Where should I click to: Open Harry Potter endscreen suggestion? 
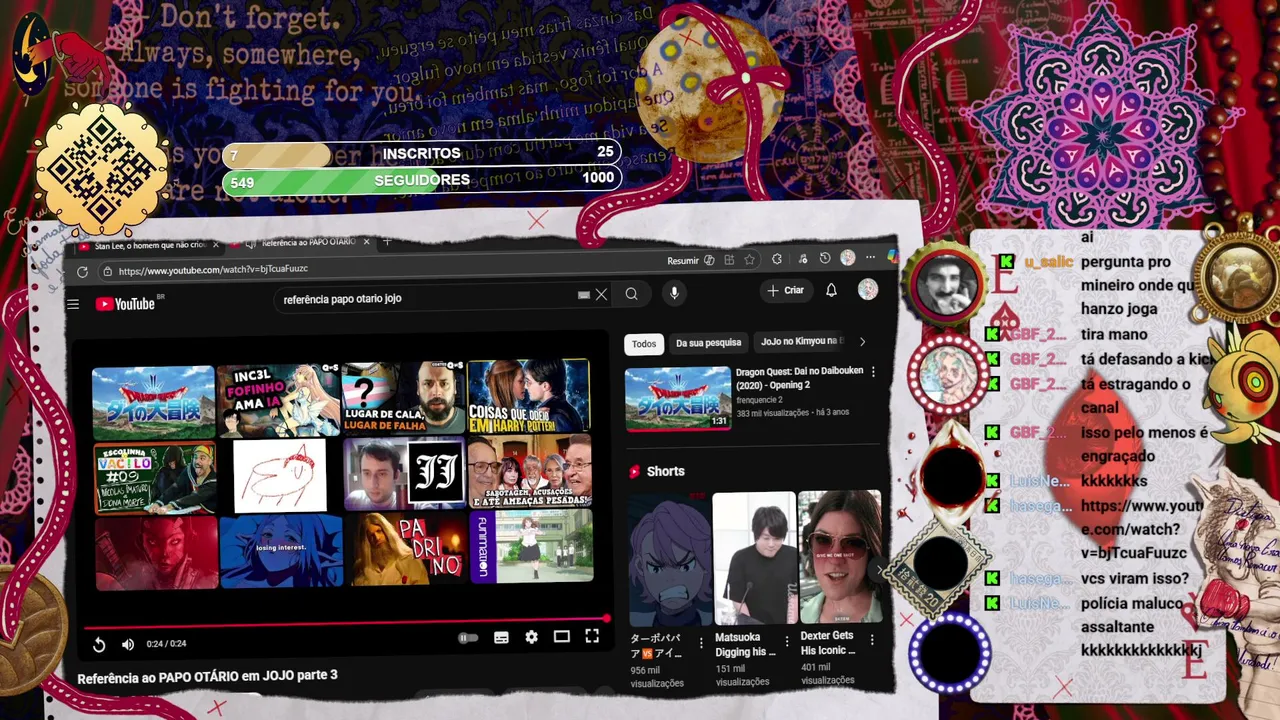tap(528, 395)
